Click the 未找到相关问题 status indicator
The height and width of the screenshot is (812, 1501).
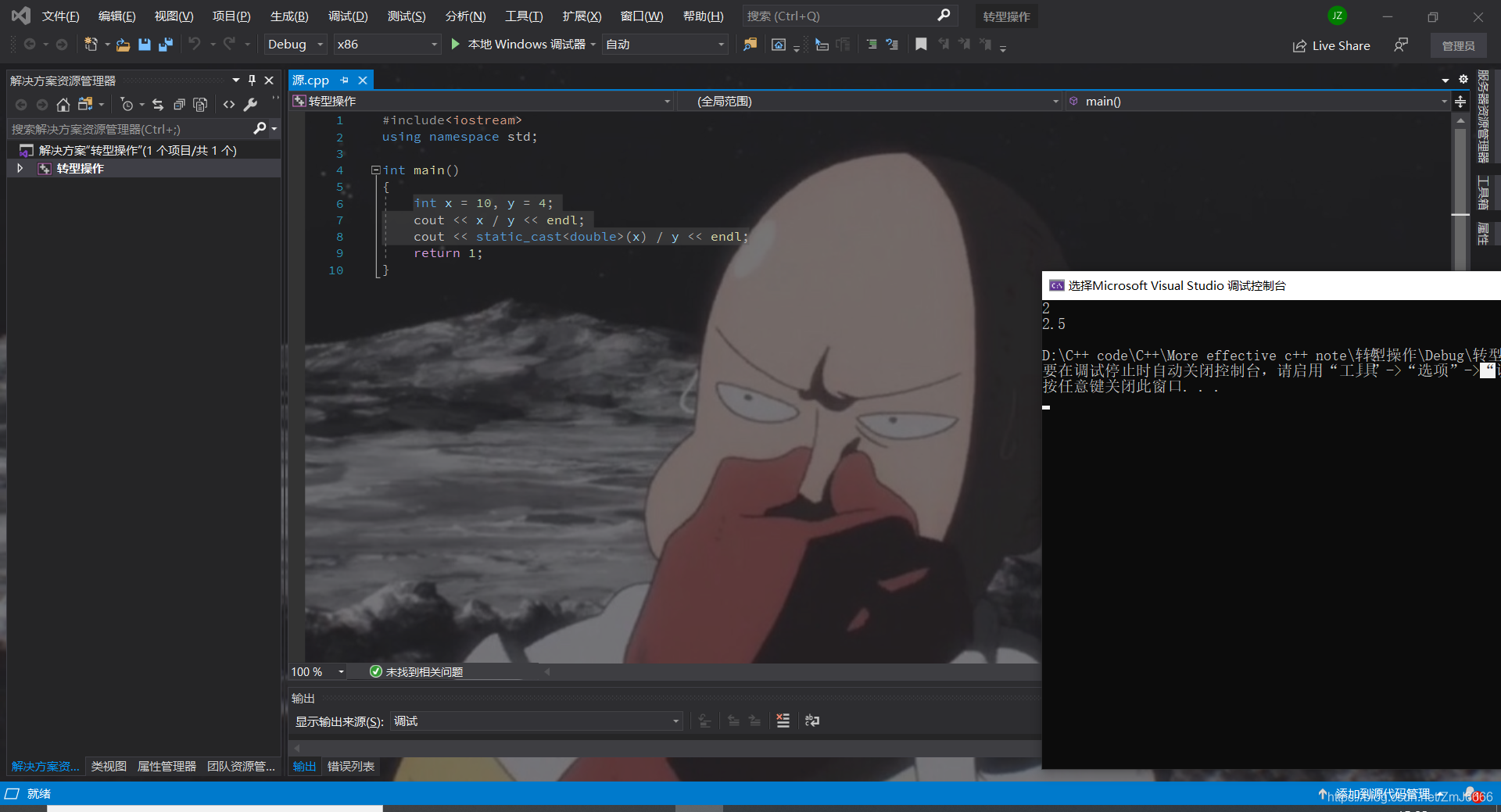[x=417, y=672]
